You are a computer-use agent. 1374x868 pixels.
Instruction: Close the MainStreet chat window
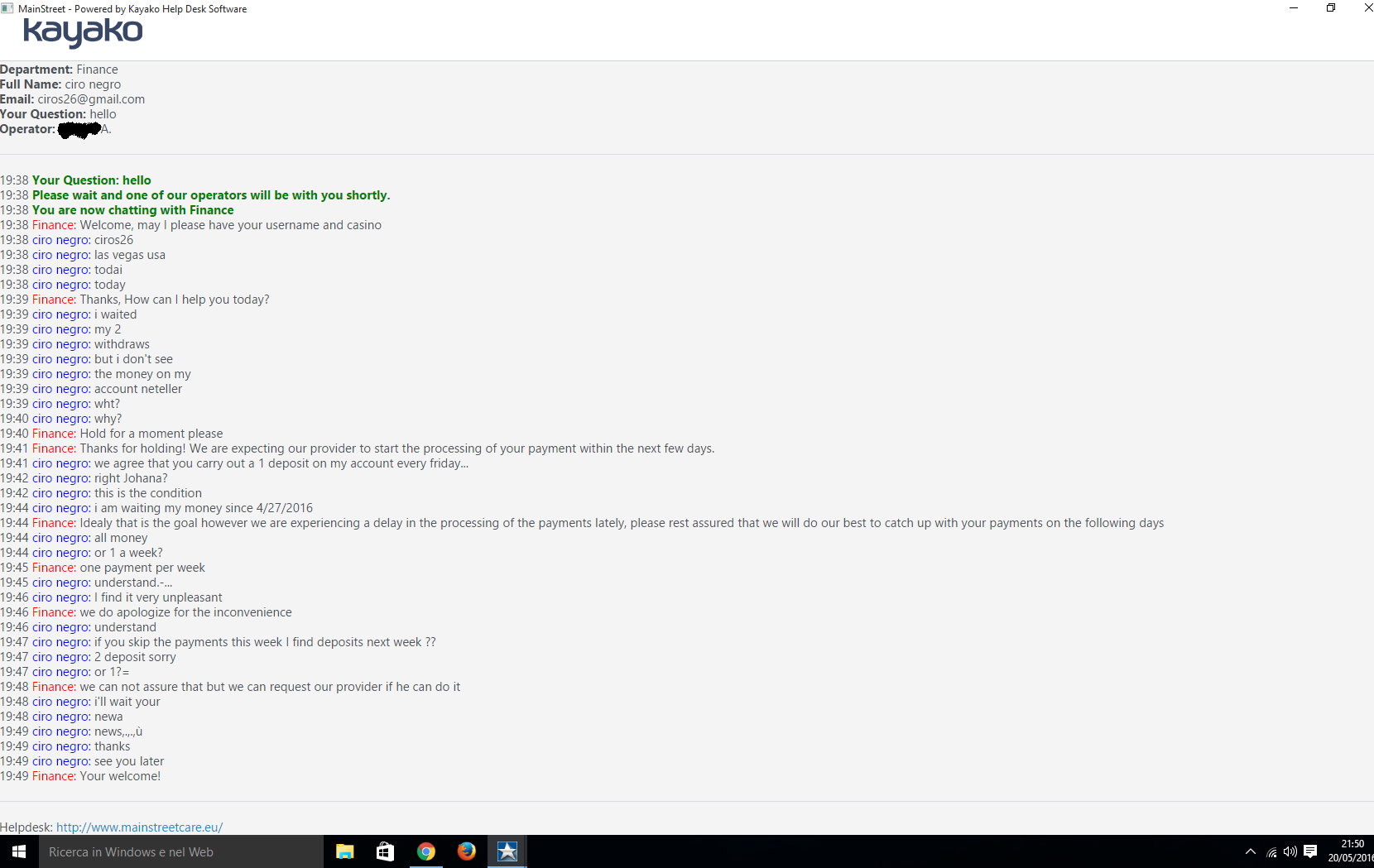pyautogui.click(x=1367, y=8)
